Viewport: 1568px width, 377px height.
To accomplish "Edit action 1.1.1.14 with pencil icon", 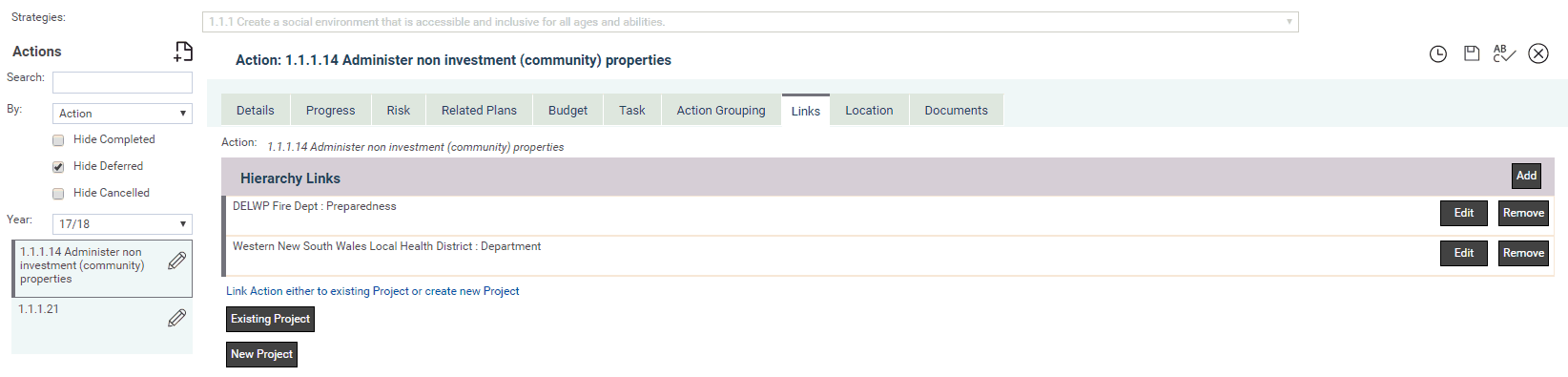I will 176,261.
